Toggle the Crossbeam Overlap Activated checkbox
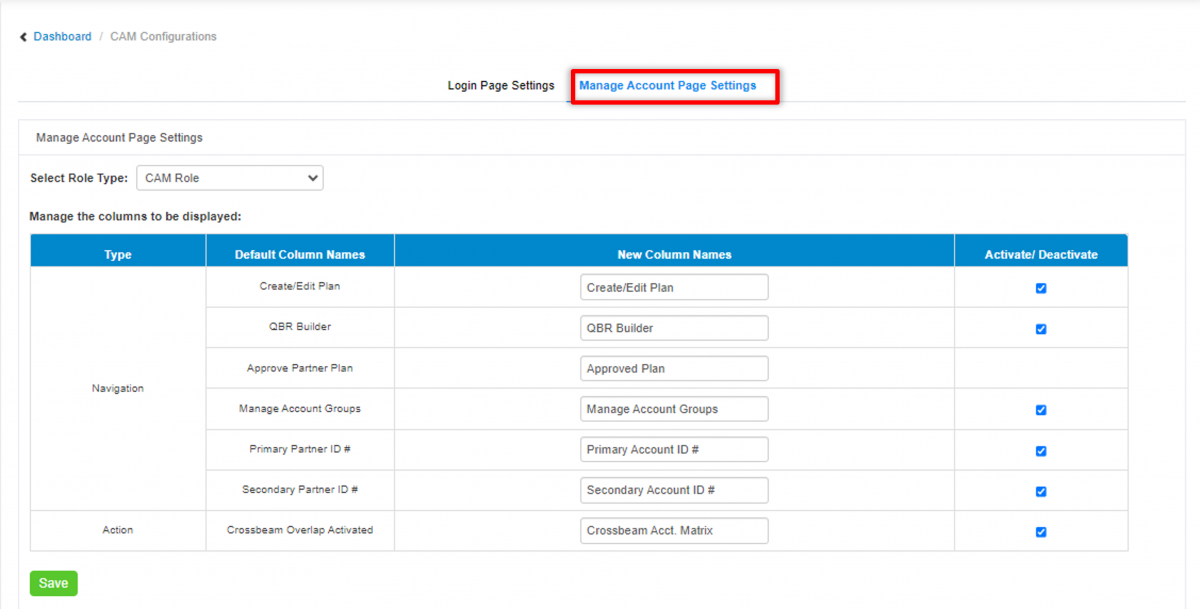Image resolution: width=1200 pixels, height=609 pixels. click(x=1040, y=530)
